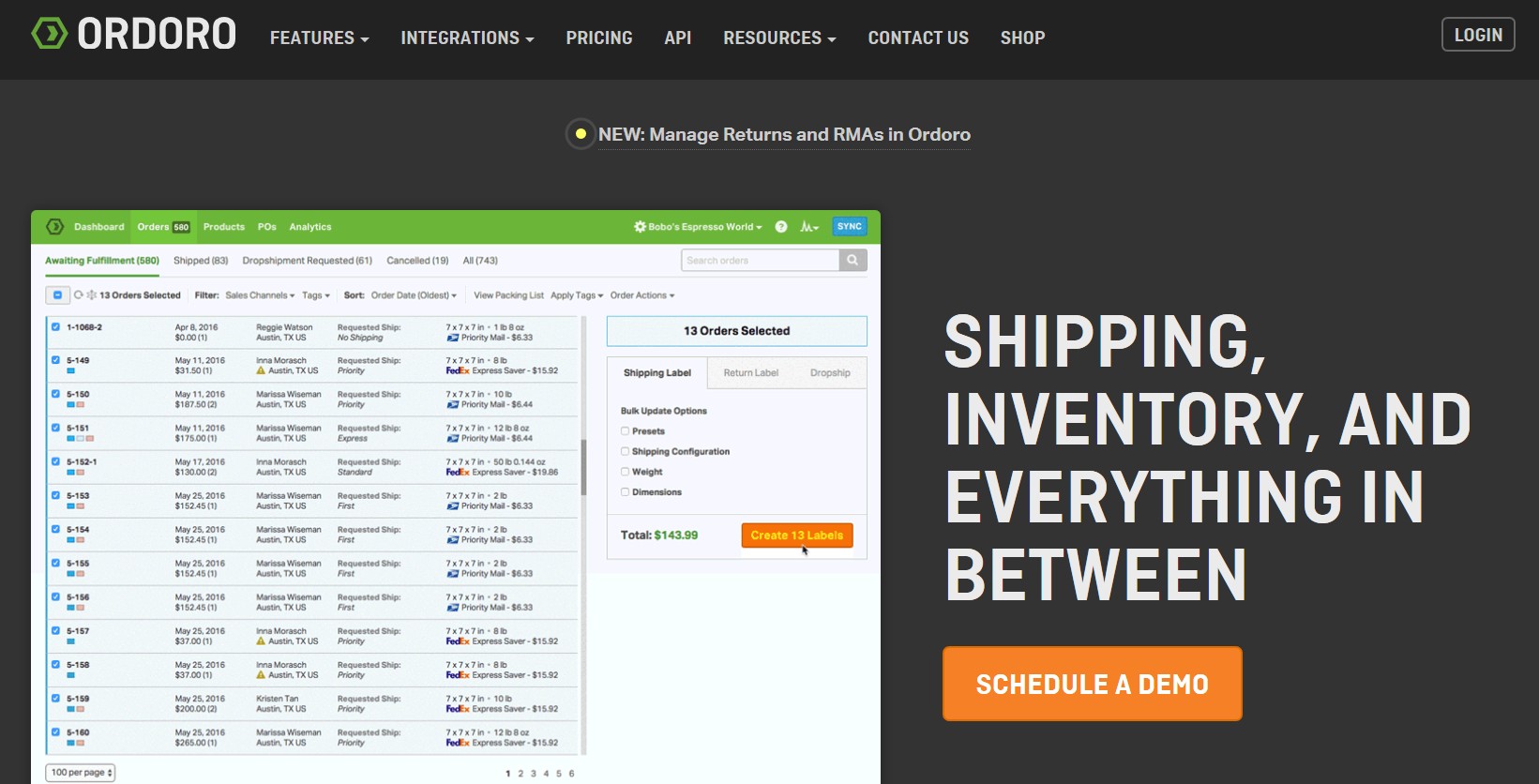Enable the Presets bulk update checkbox
This screenshot has width=1539, height=784.
[625, 431]
